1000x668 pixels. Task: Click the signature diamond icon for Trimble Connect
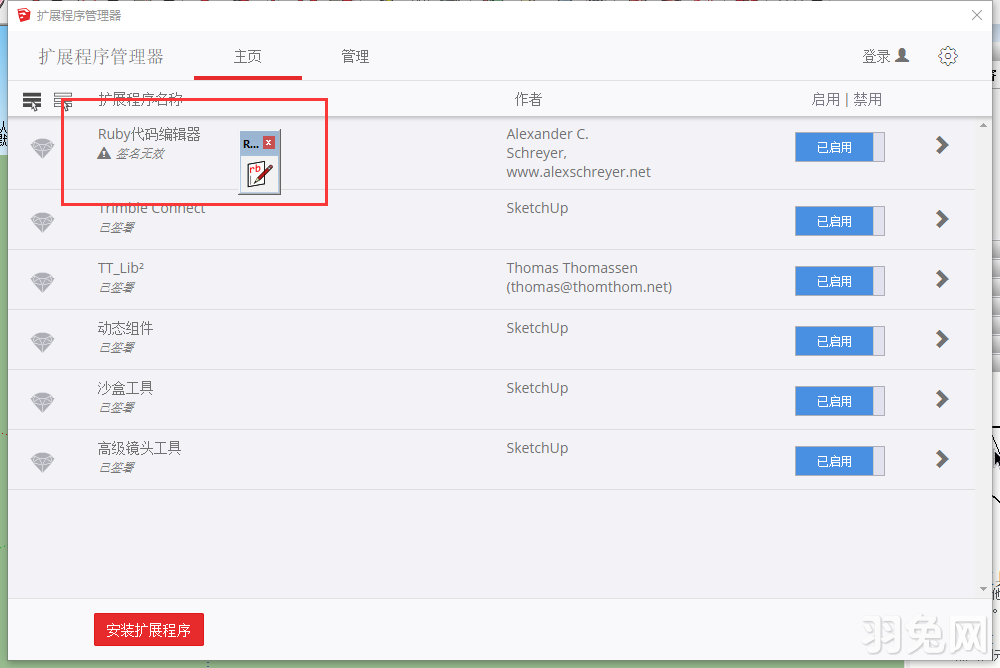[42, 220]
